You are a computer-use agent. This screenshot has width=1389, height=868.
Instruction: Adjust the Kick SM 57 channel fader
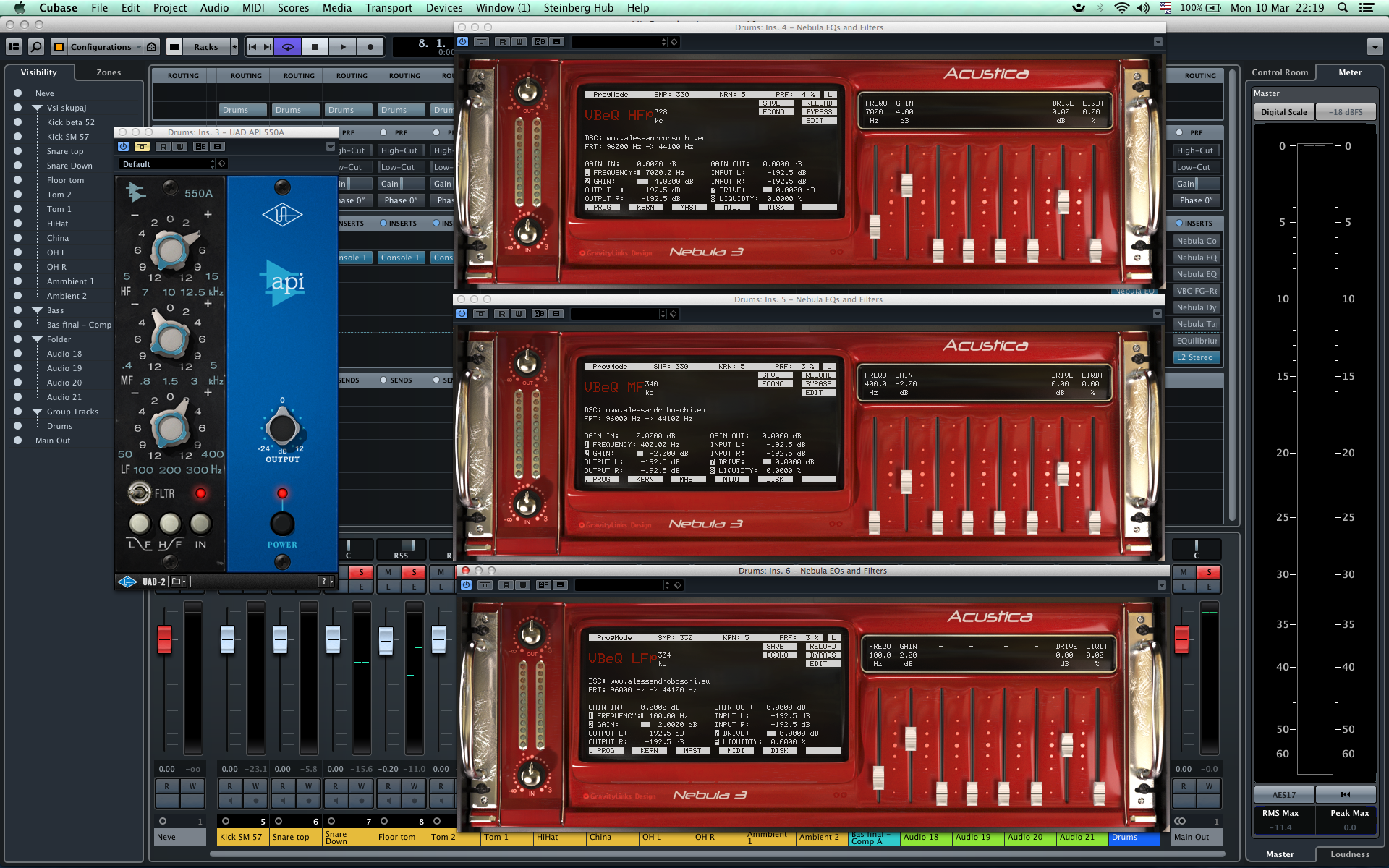[227, 639]
